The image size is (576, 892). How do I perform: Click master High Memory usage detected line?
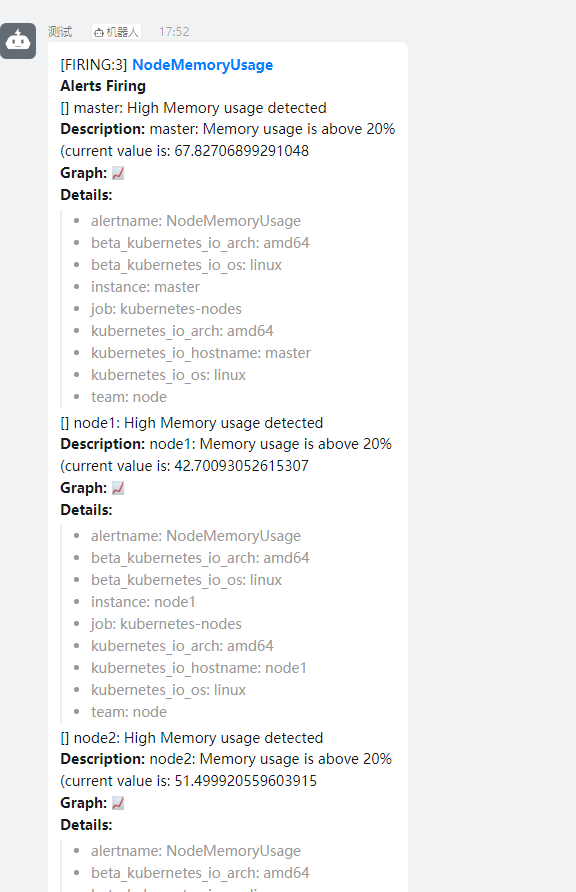(x=193, y=108)
